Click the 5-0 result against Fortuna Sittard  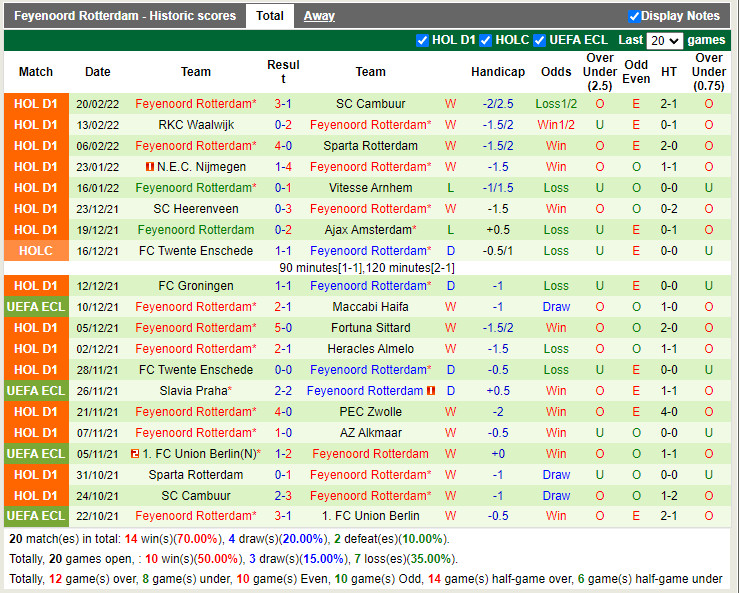click(x=283, y=328)
